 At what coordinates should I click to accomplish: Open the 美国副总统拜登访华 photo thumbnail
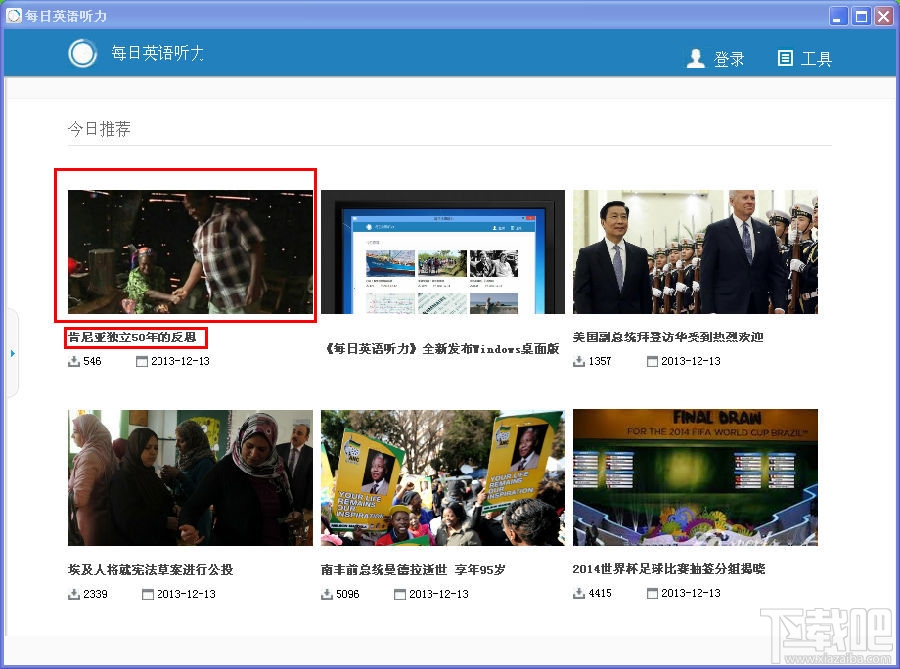(x=695, y=252)
